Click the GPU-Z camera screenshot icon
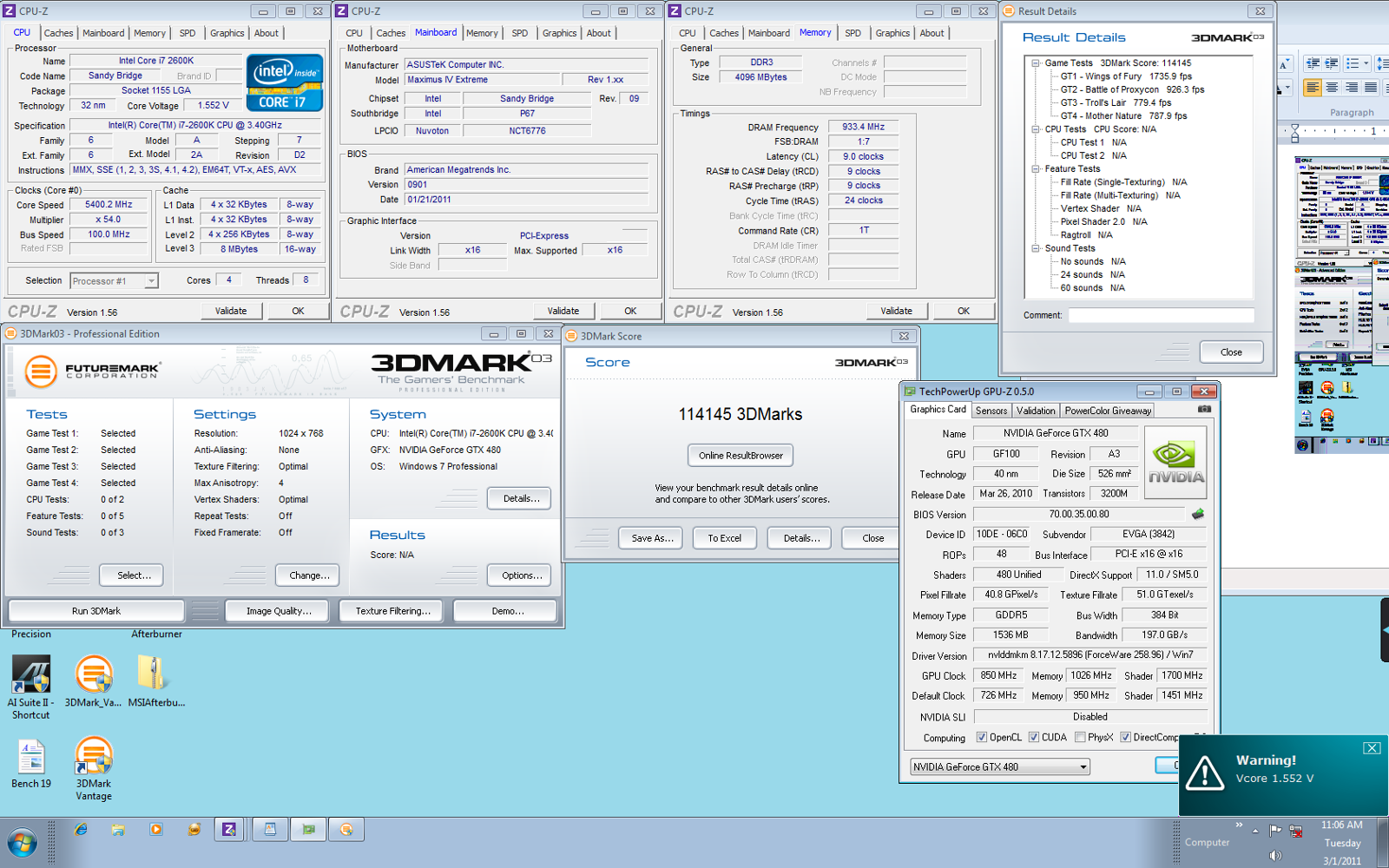Image resolution: width=1389 pixels, height=868 pixels. 1204,409
